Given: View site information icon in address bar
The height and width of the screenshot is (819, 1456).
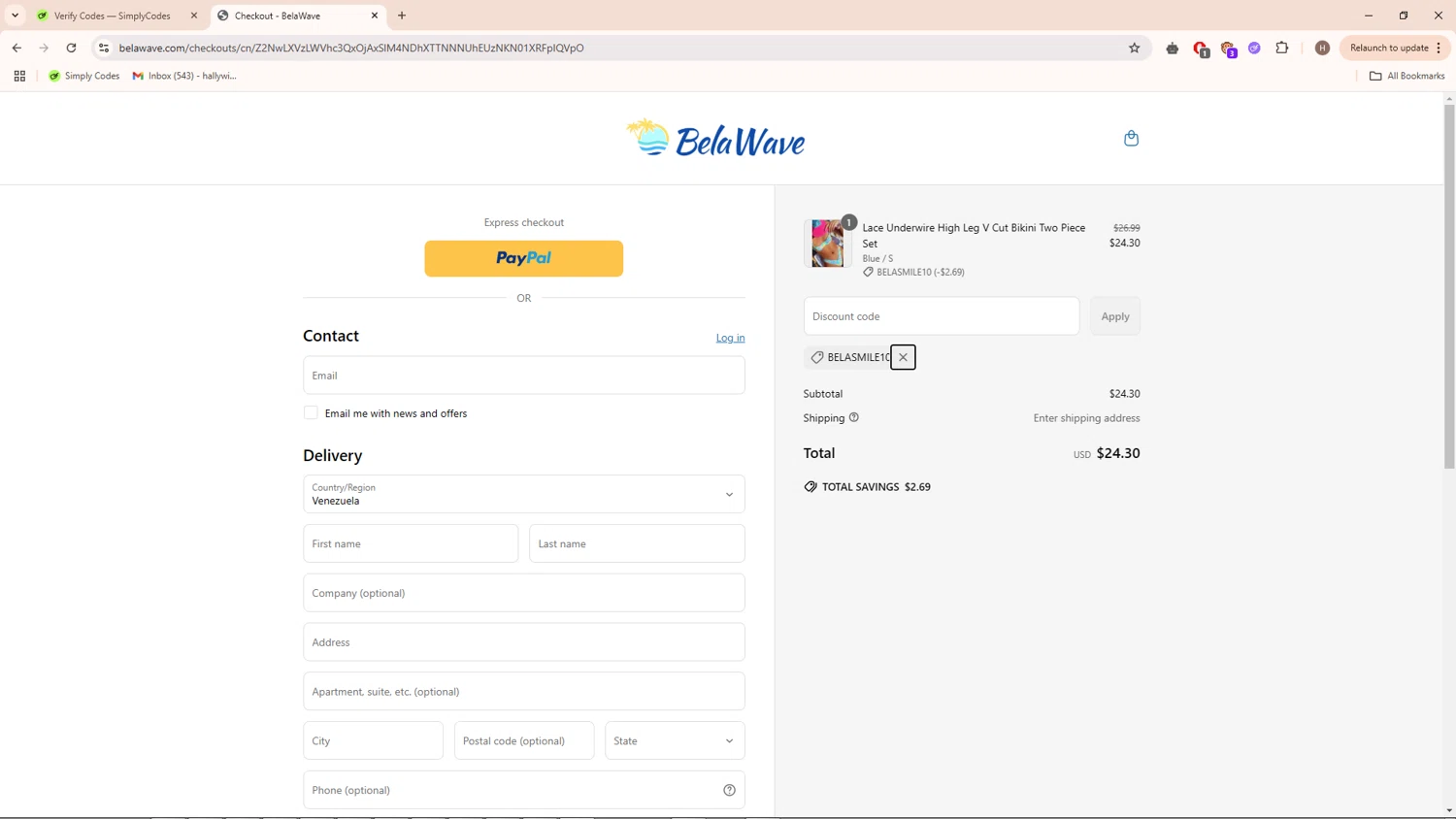Looking at the screenshot, I should tap(104, 48).
